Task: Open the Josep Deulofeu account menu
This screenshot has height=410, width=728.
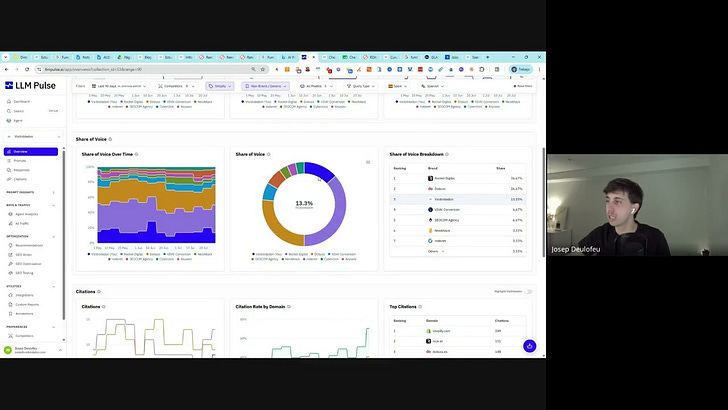Action: point(32,350)
